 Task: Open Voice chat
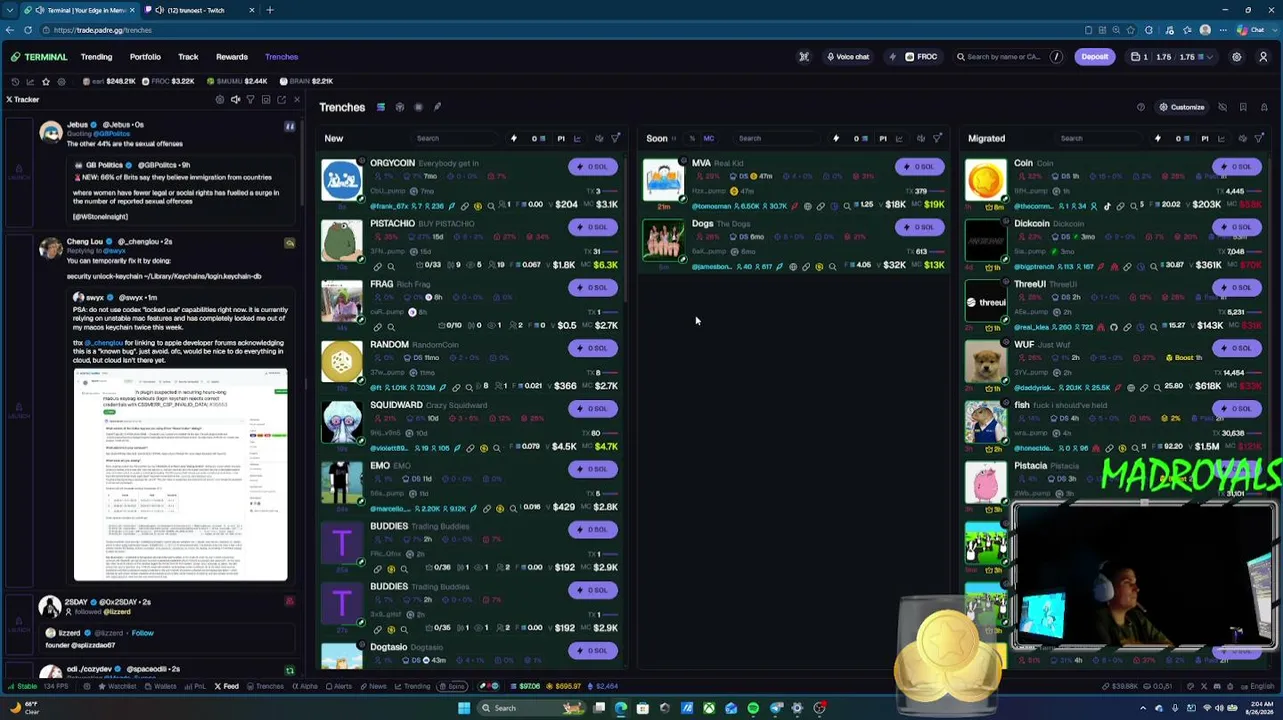[848, 57]
